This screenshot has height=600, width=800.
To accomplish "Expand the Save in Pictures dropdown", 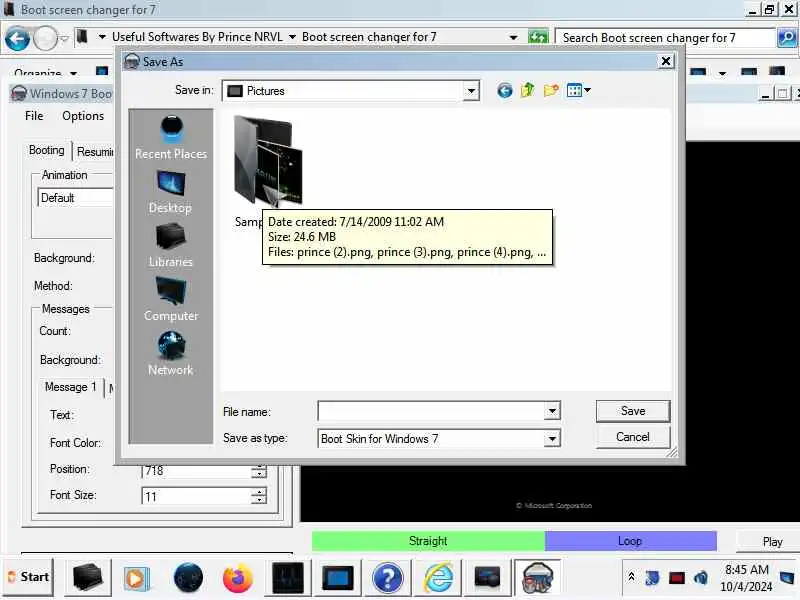I will [471, 91].
